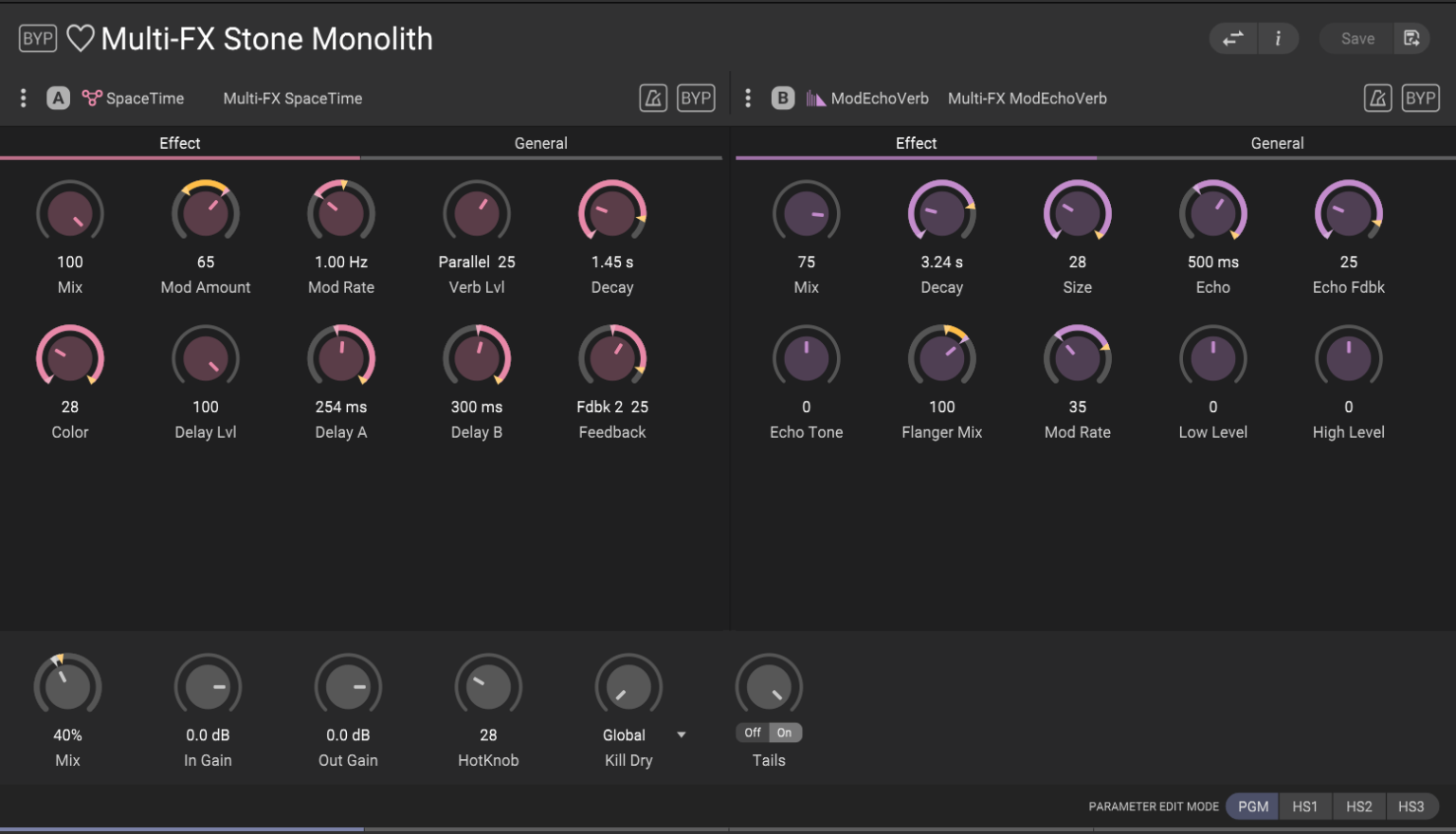Switch to the SpaceTime Effect tab
The height and width of the screenshot is (834, 1456).
point(180,143)
